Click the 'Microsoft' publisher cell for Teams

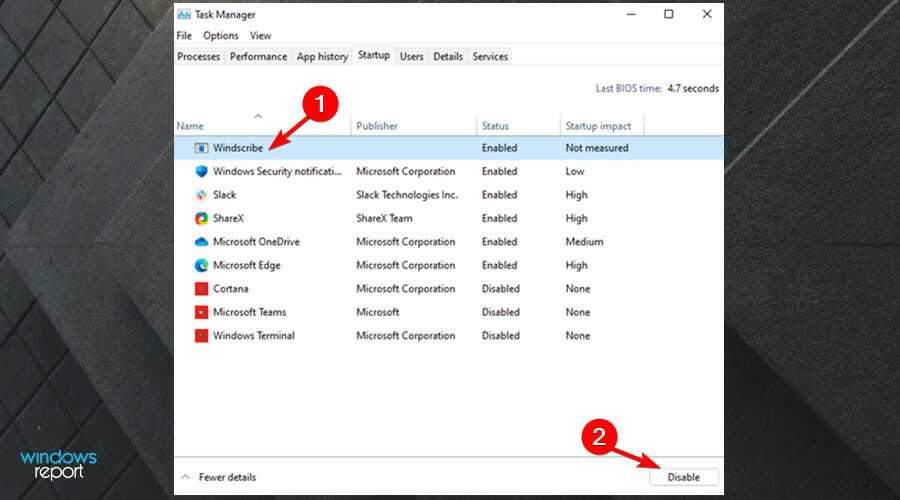pos(377,312)
